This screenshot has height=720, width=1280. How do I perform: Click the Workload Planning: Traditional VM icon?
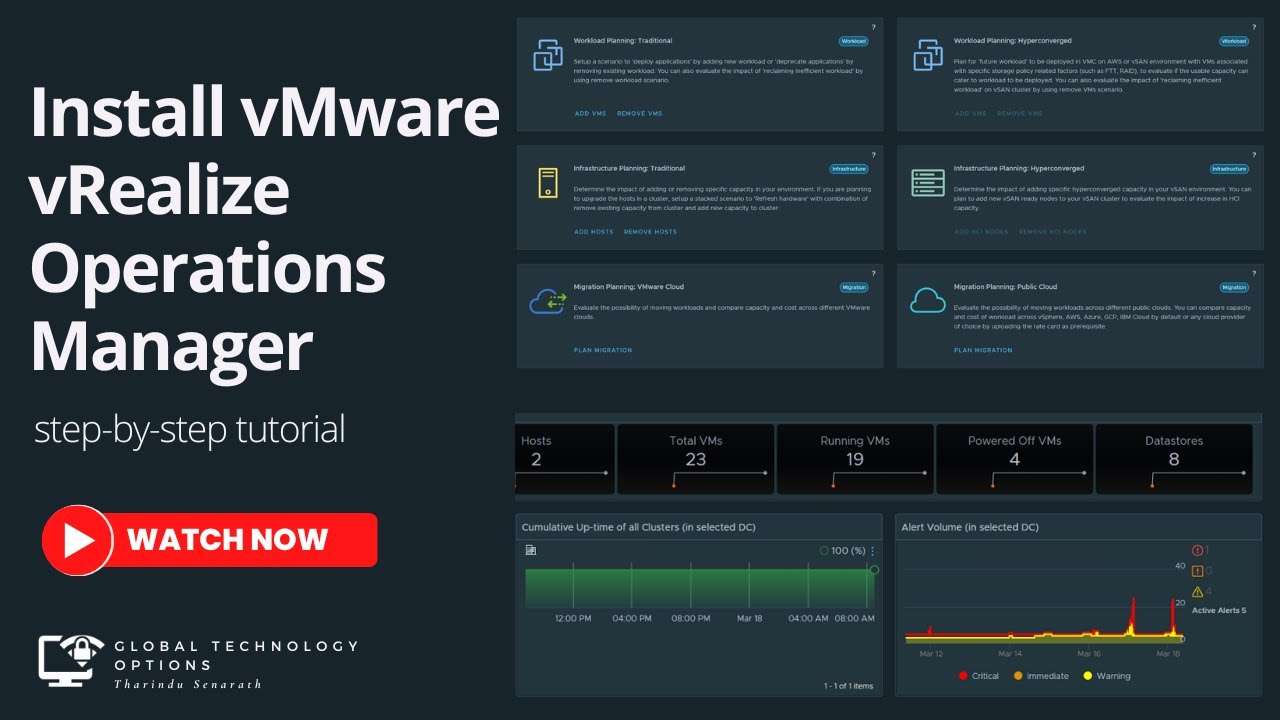[x=548, y=55]
